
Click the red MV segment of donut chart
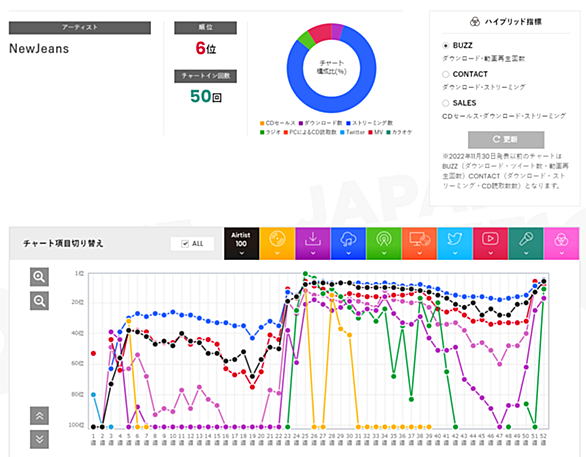pyautogui.click(x=321, y=33)
